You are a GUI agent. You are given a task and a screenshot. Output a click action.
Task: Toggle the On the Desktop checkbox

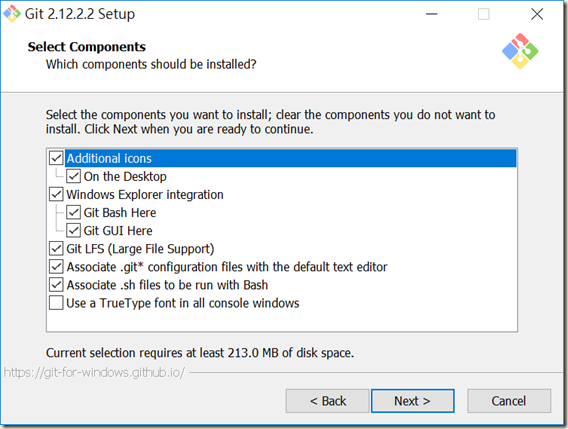tap(74, 176)
